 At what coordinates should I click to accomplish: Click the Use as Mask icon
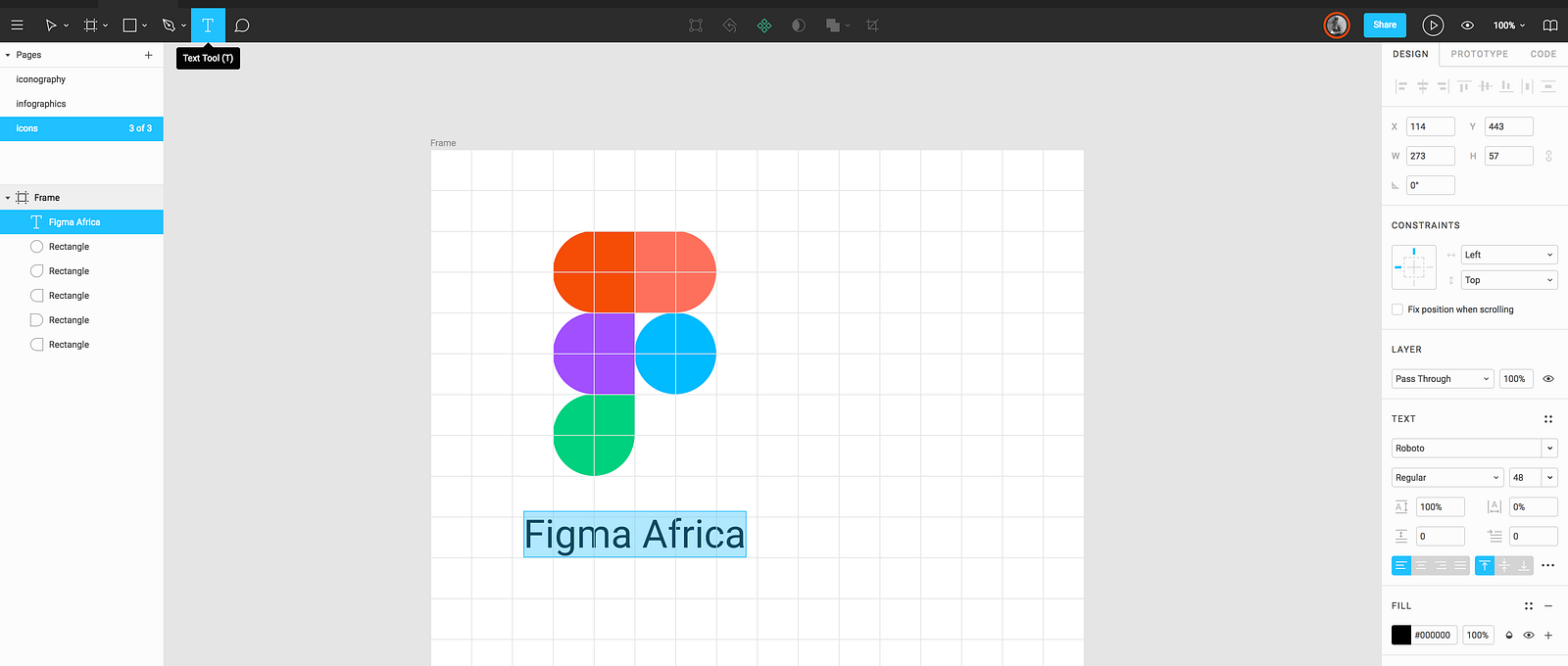799,25
